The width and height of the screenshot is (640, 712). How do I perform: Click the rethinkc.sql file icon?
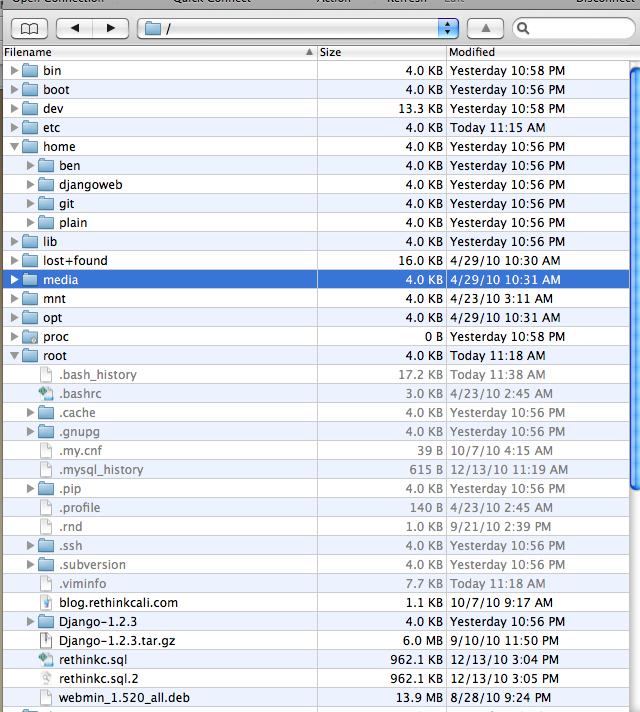tap(45, 660)
